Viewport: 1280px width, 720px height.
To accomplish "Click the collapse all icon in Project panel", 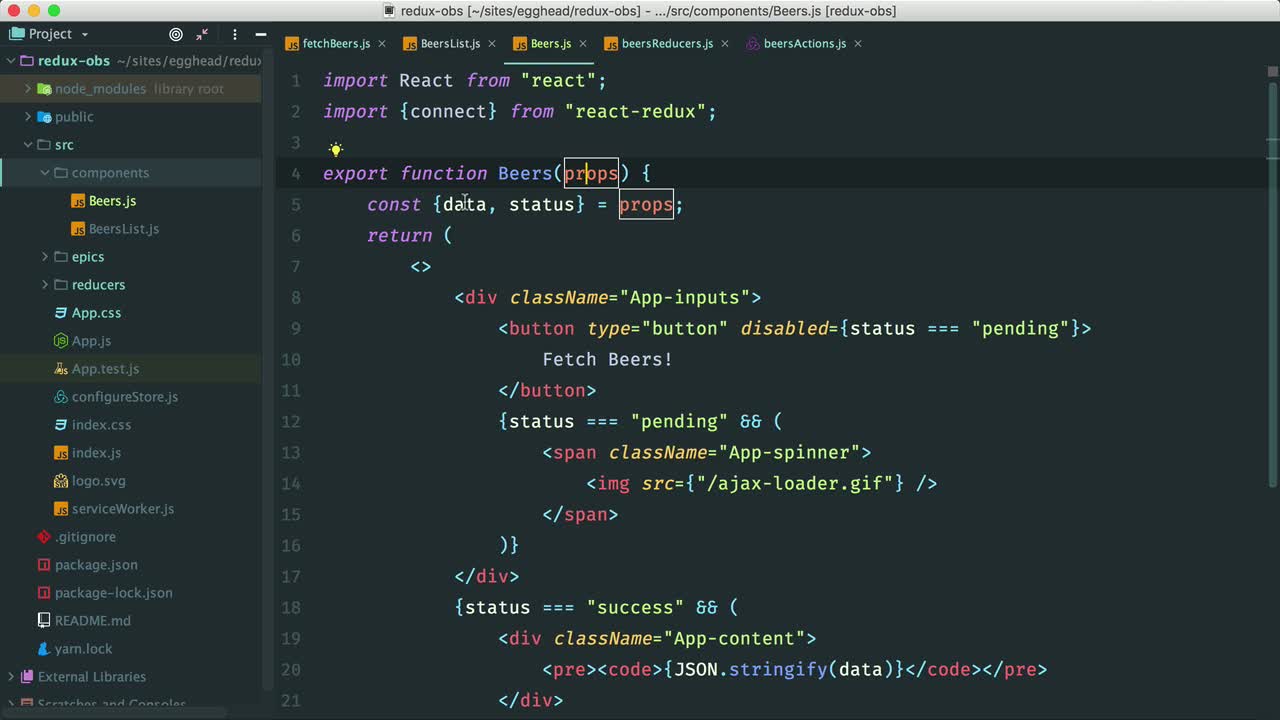I will [x=203, y=34].
